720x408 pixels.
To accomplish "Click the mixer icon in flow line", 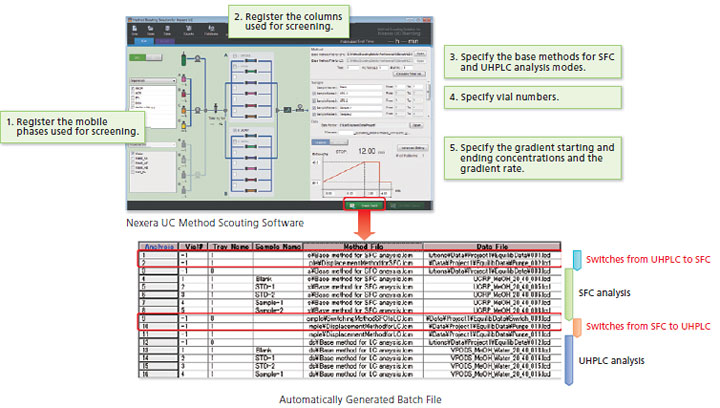I will (215, 109).
